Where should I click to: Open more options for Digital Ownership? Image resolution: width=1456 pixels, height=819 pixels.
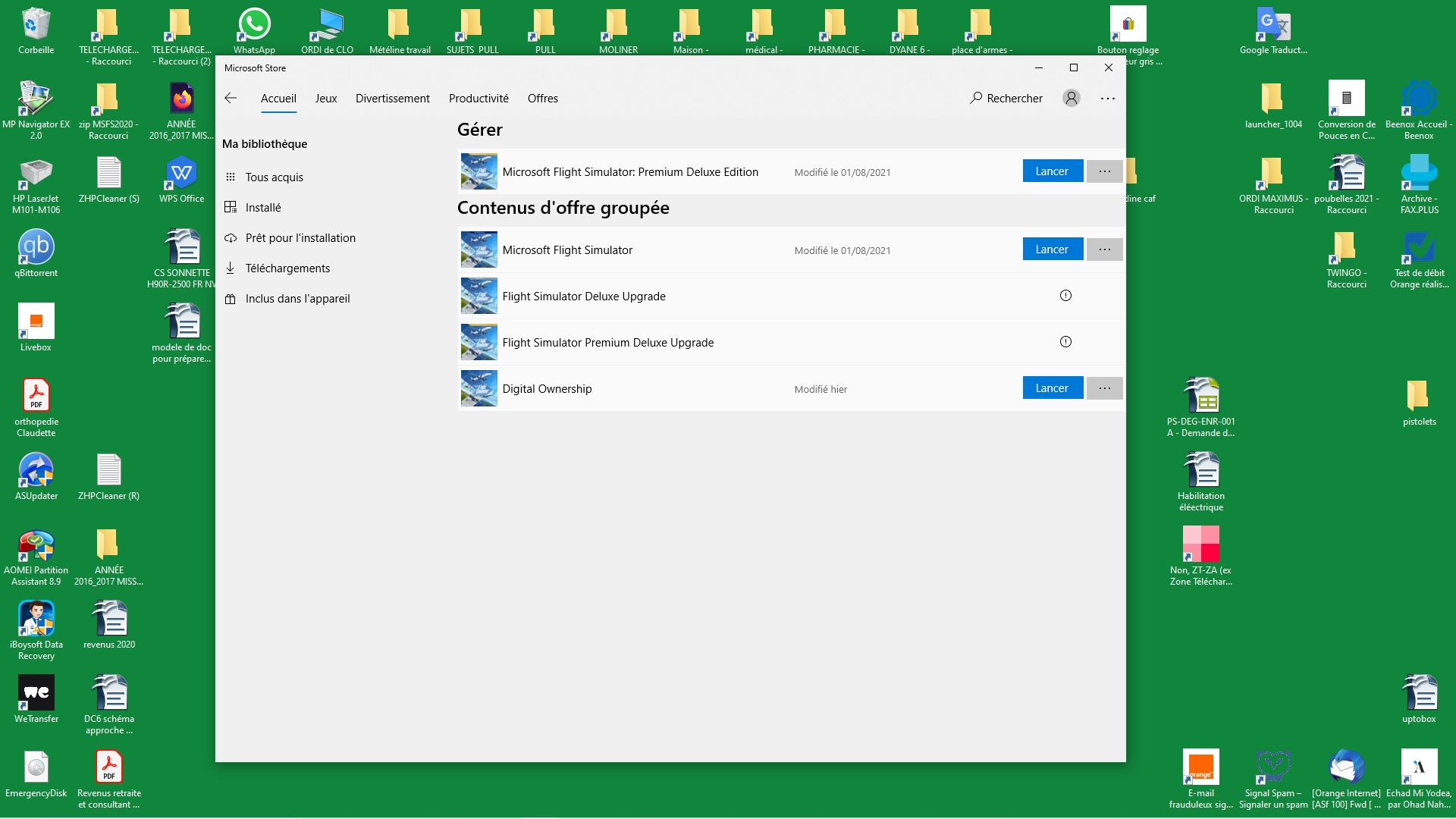click(1105, 388)
